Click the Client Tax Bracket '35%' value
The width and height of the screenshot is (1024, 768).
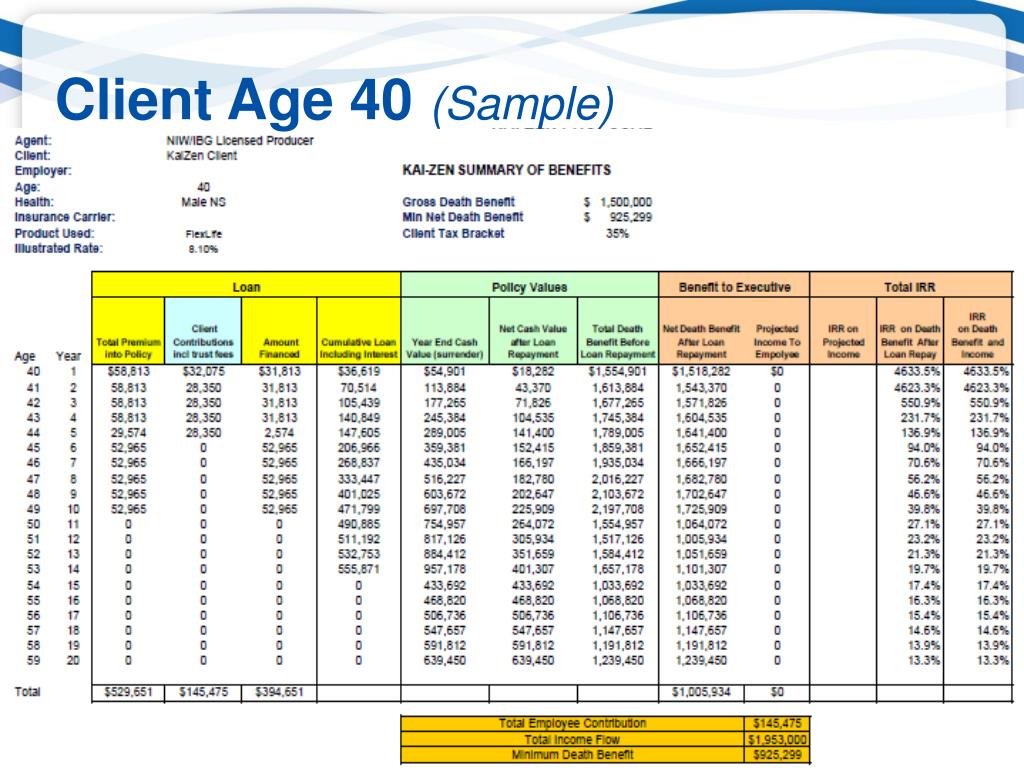(x=617, y=233)
